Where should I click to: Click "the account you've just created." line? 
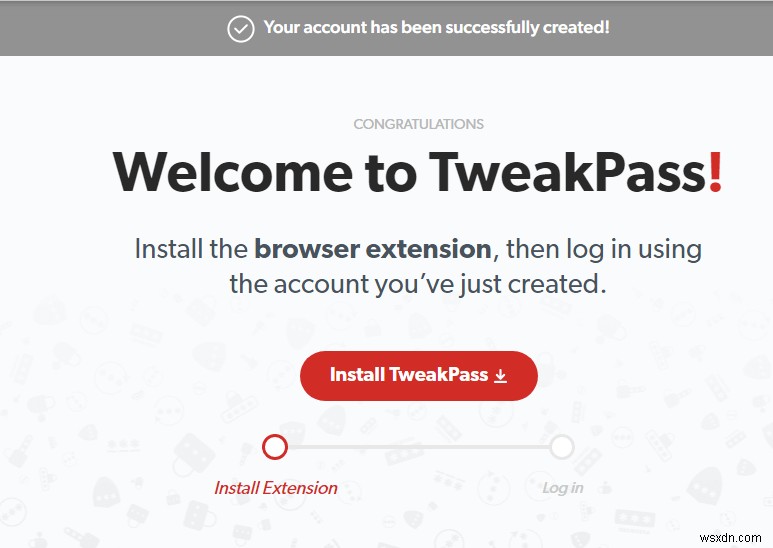click(418, 283)
